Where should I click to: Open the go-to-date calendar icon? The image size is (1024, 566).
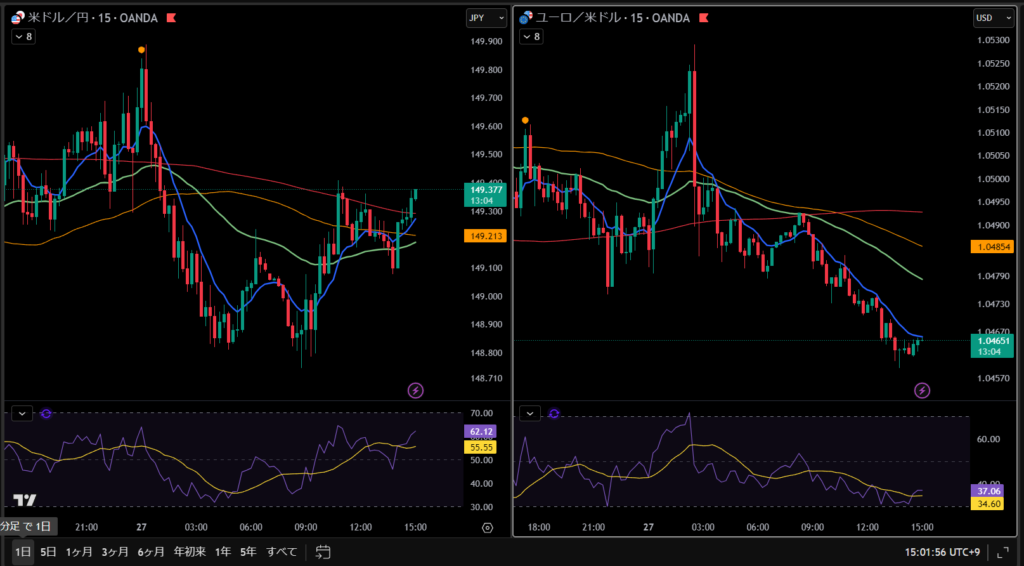(x=323, y=551)
